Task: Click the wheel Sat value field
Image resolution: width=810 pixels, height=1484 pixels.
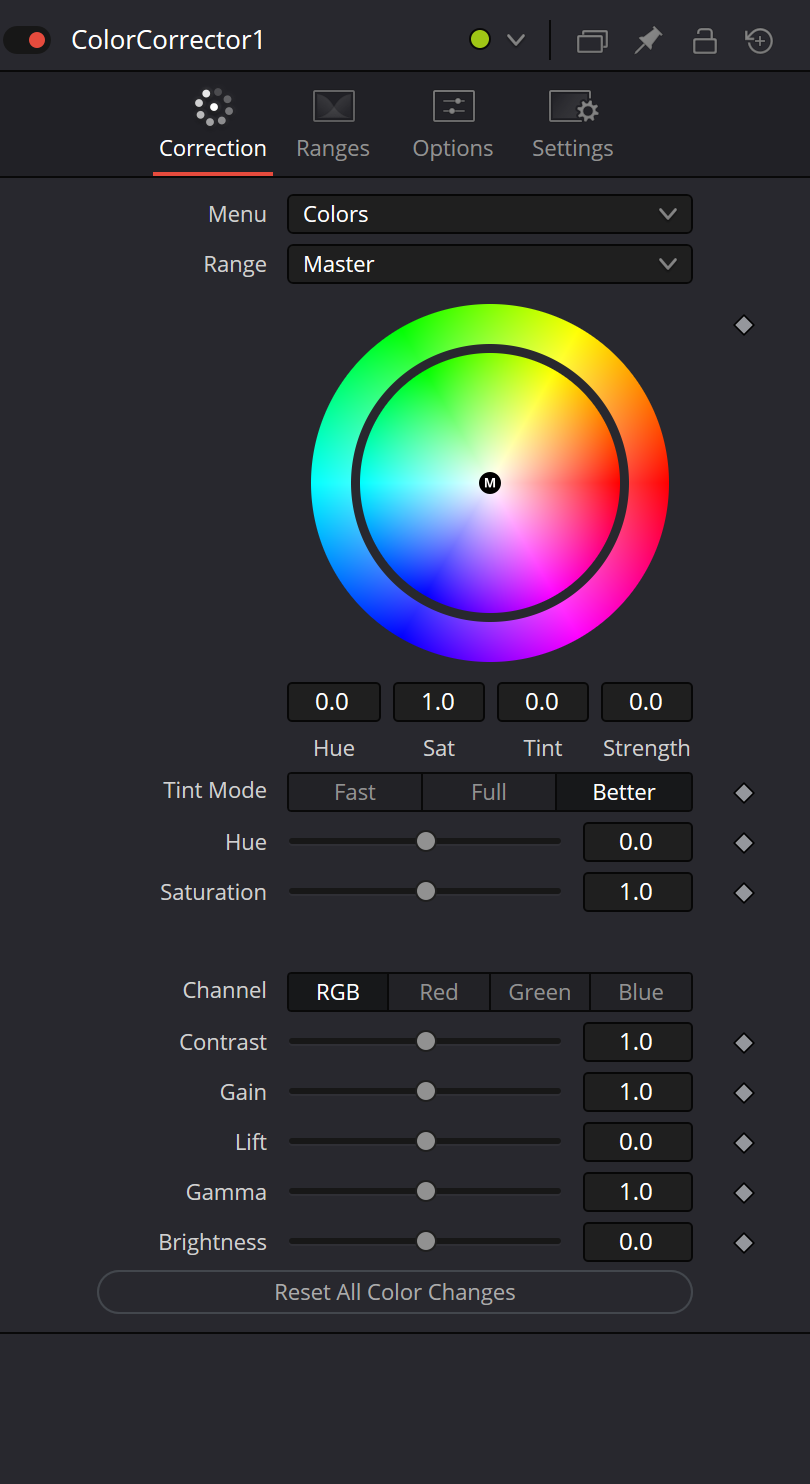Action: [439, 702]
